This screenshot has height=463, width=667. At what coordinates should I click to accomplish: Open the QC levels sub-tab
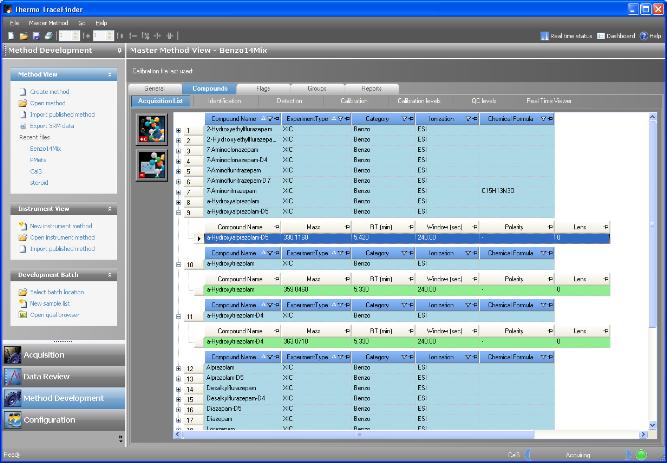(484, 101)
